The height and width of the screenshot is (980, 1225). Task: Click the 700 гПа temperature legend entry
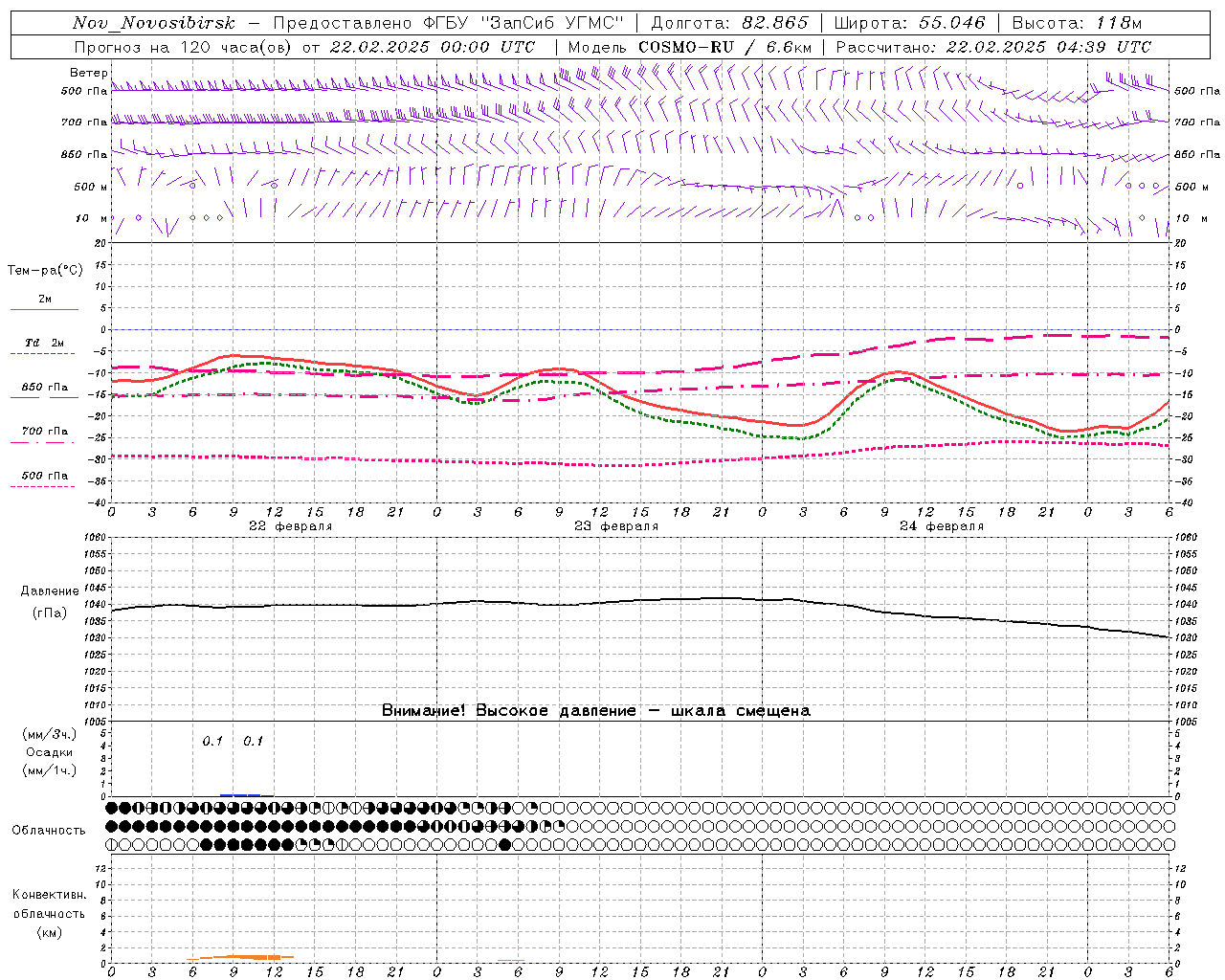tap(44, 432)
